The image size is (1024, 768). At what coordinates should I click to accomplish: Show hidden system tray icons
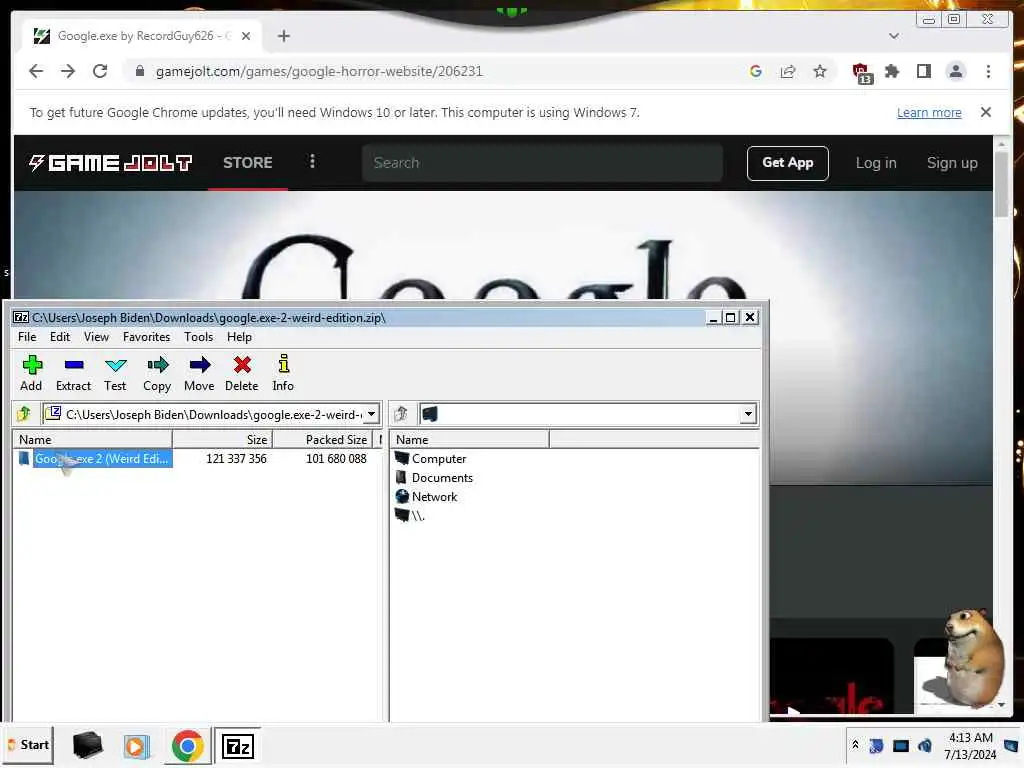[855, 745]
